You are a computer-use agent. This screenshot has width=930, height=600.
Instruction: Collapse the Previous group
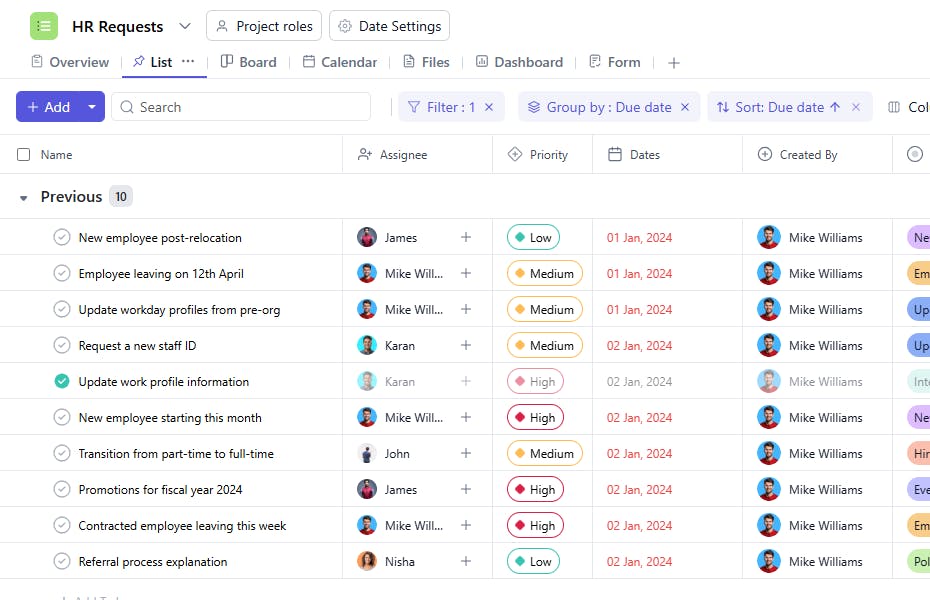point(24,198)
